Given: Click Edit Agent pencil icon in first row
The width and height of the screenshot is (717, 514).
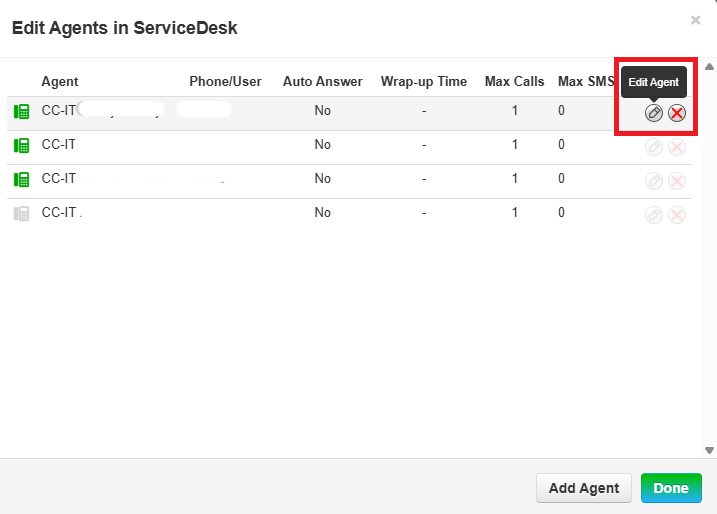Looking at the screenshot, I should (654, 113).
